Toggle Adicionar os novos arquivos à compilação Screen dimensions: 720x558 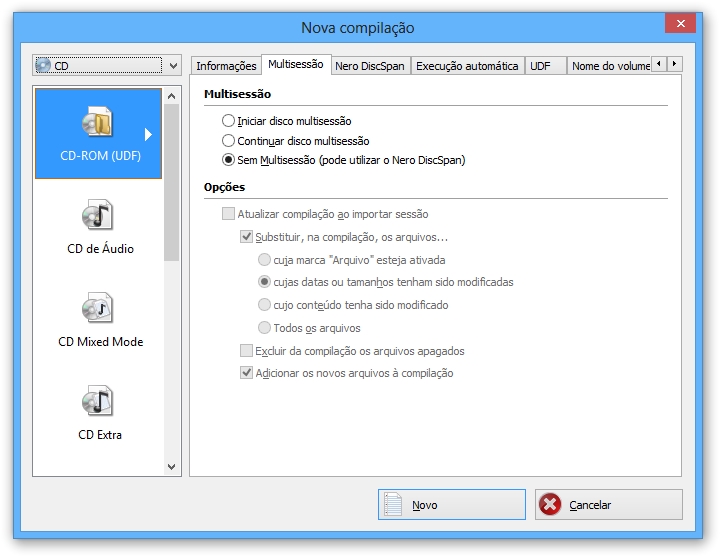coord(247,372)
